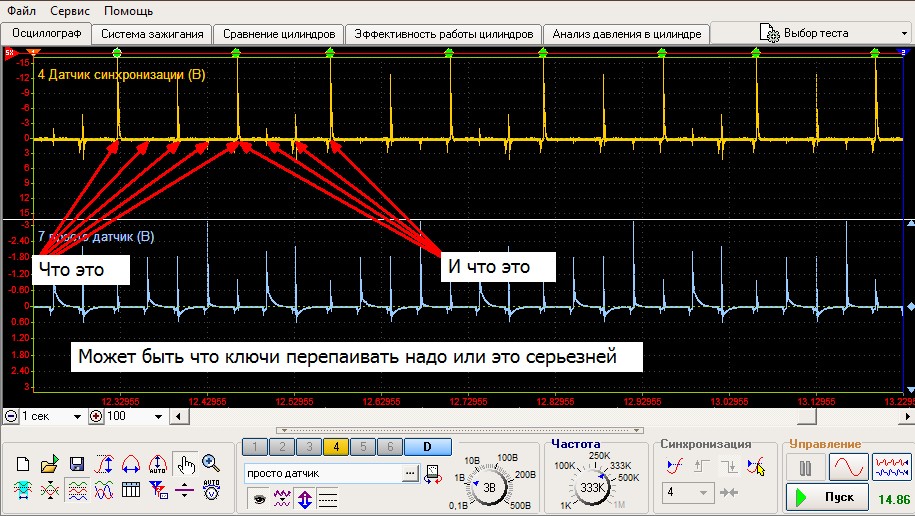Click the new blank document icon

click(23, 464)
